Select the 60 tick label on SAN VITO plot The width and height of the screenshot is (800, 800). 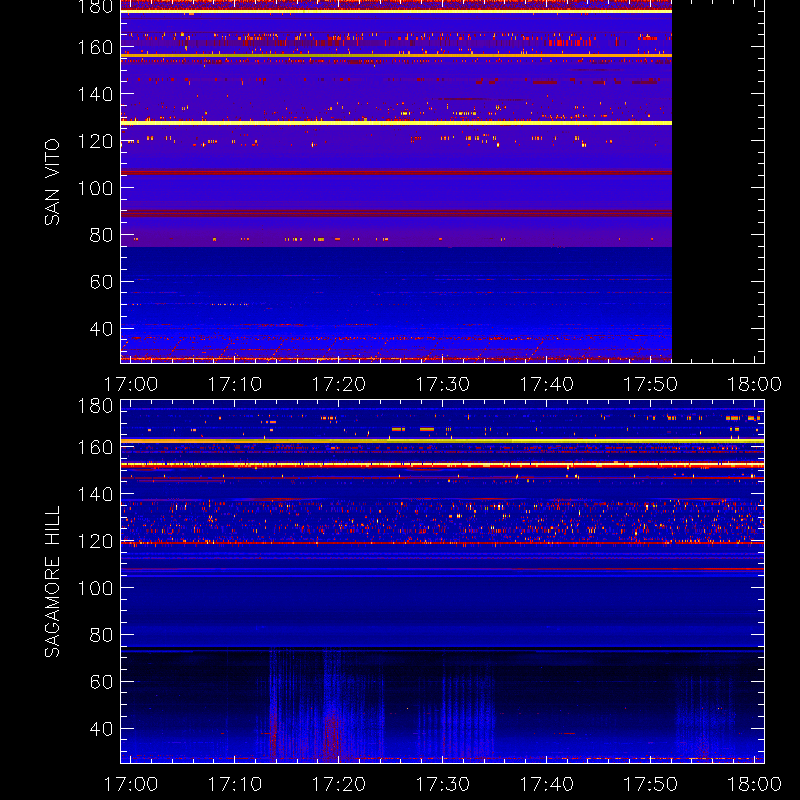pyautogui.click(x=101, y=282)
